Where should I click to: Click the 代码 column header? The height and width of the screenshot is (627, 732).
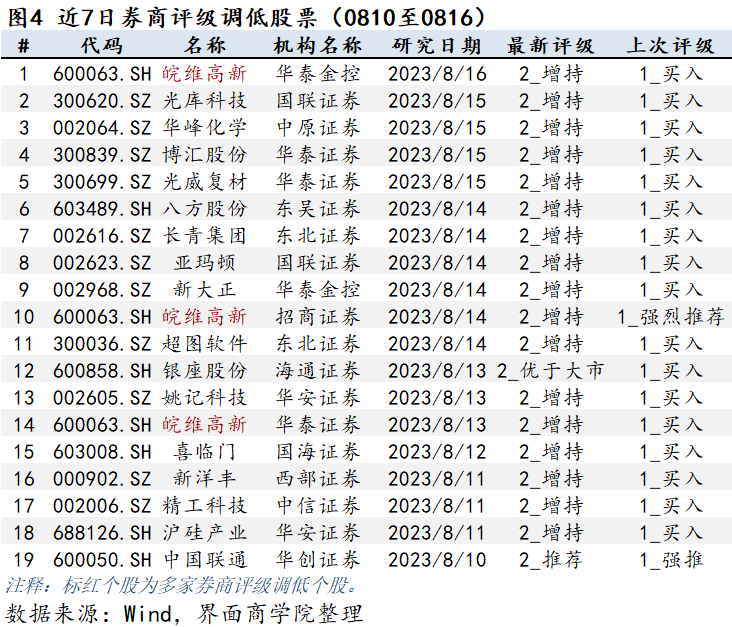[102, 46]
